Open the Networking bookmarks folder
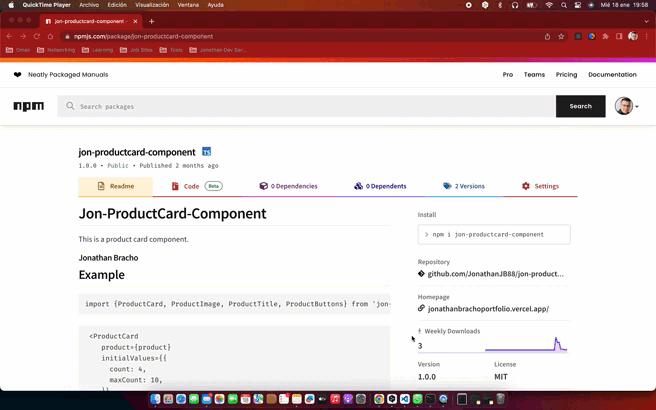The image size is (656, 410). coord(56,50)
